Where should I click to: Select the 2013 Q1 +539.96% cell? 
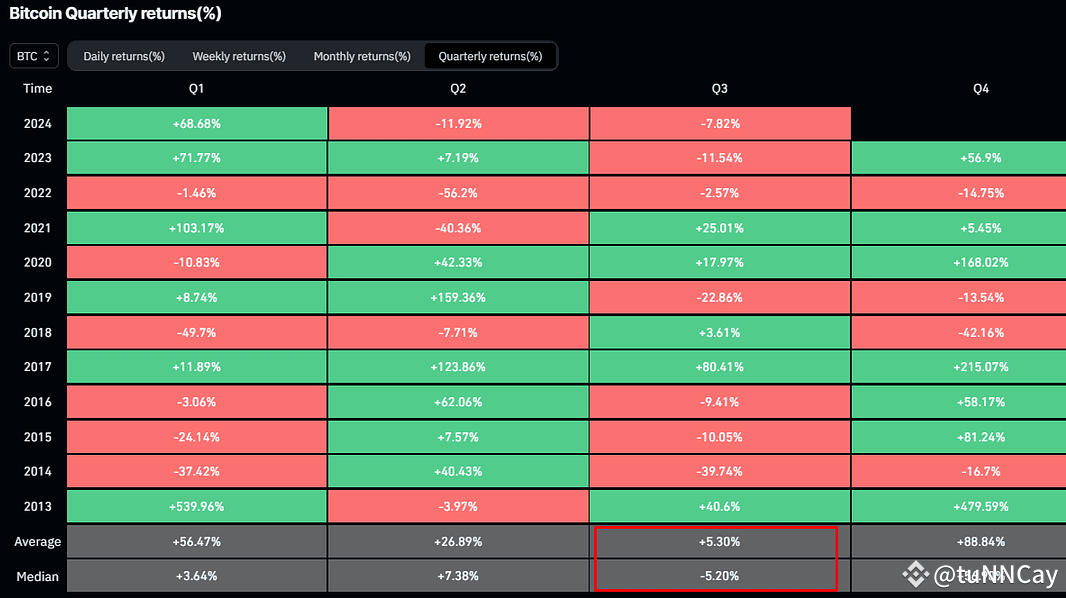pos(197,506)
